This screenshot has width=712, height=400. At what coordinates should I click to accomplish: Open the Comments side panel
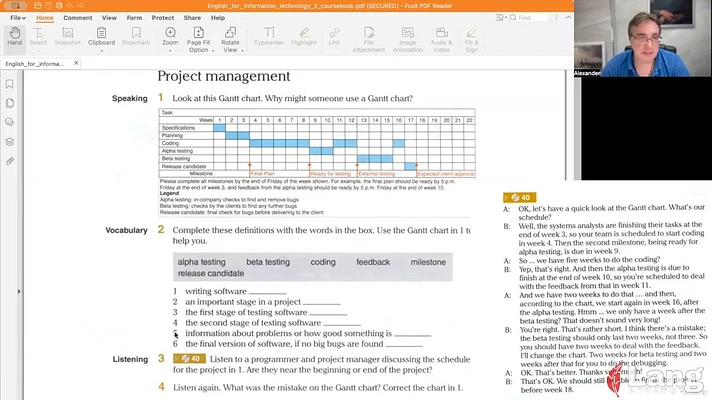pos(10,122)
